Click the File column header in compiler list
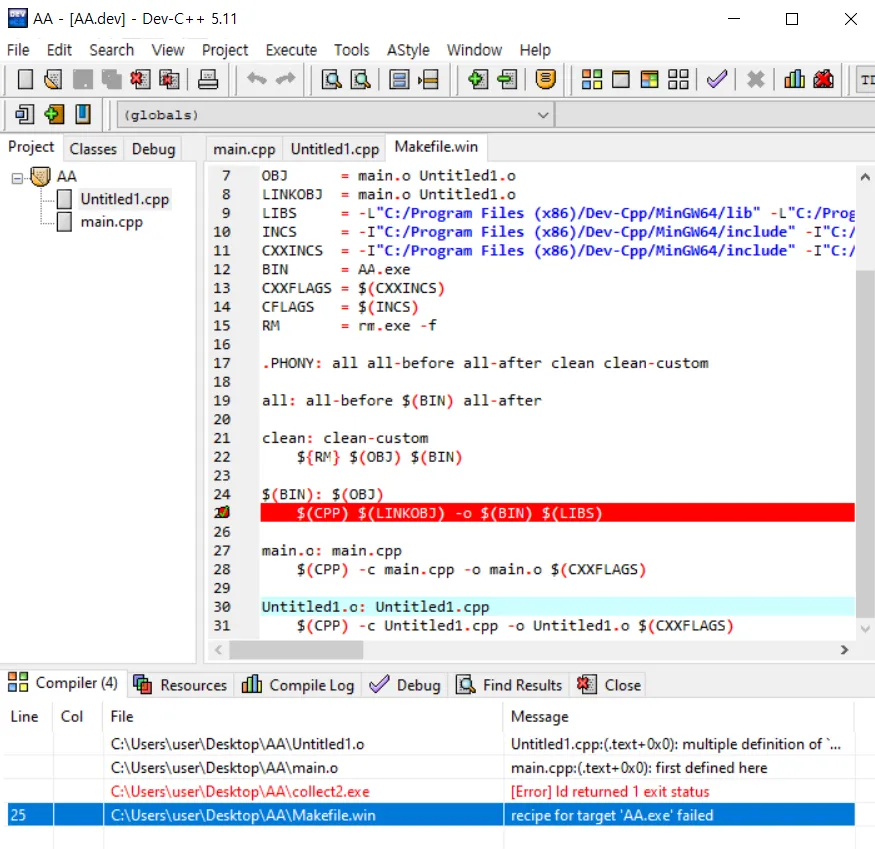This screenshot has width=875, height=849. pos(302,716)
